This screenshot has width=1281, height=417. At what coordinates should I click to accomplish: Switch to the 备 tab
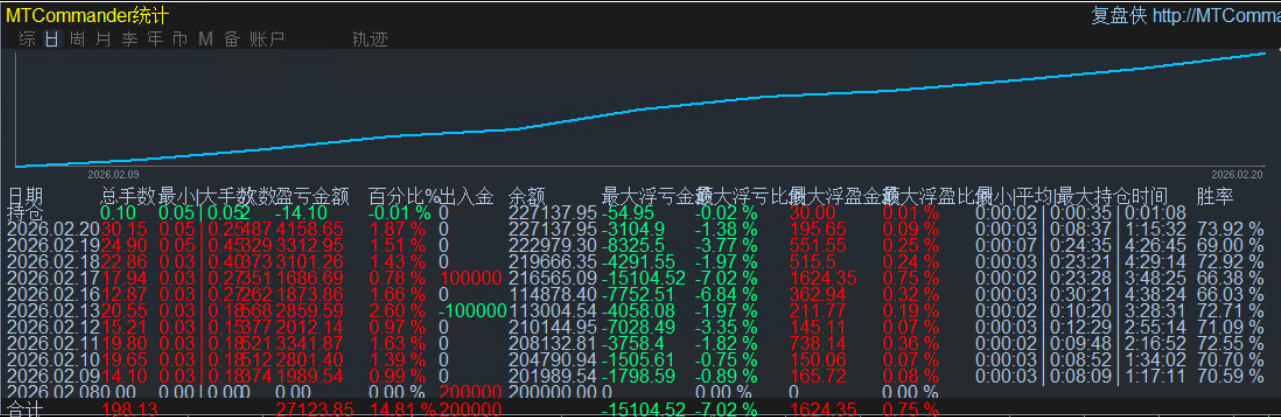pos(232,39)
